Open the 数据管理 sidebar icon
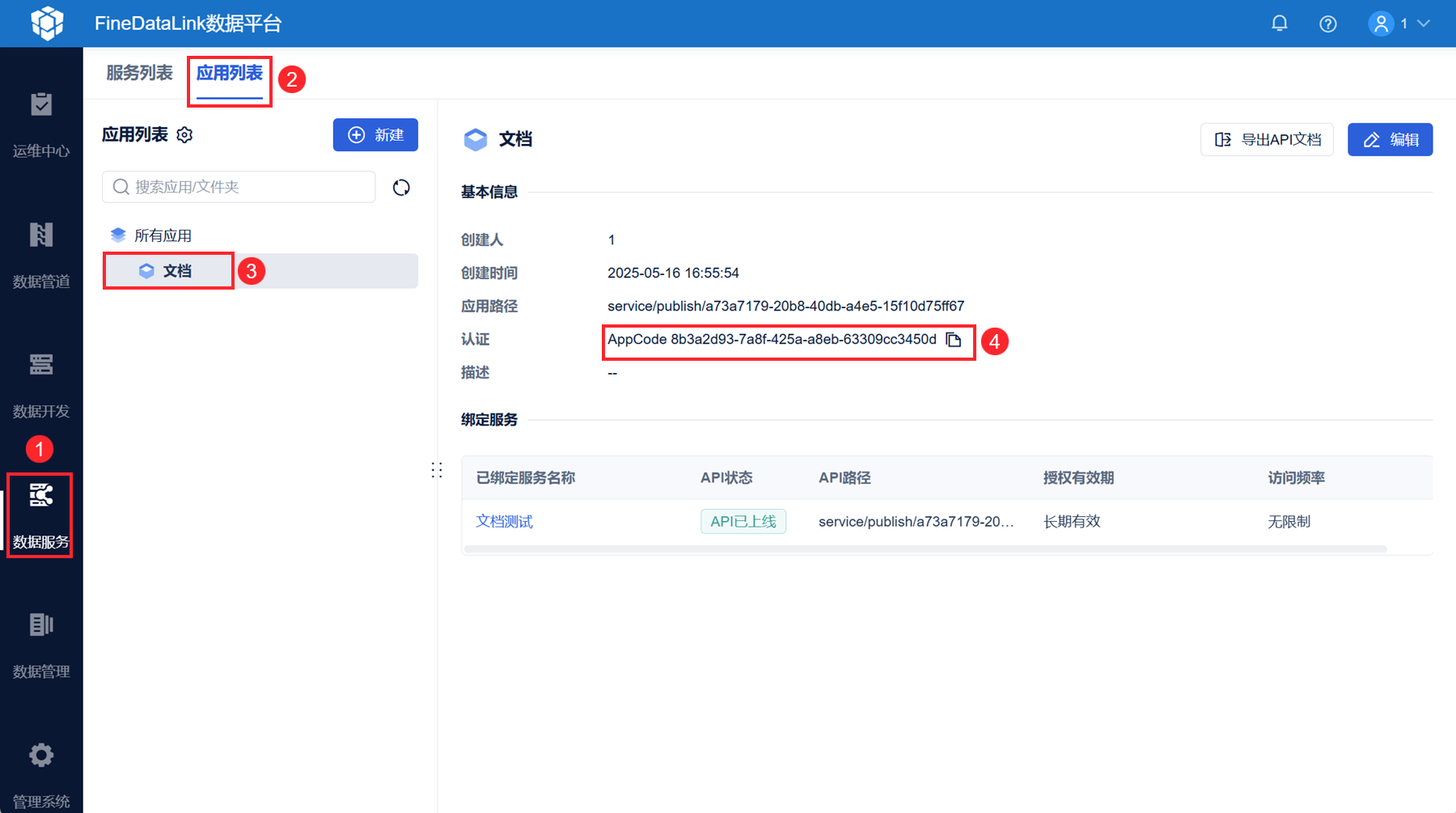Screen dimensions: 1456x813 pyautogui.click(x=41, y=625)
